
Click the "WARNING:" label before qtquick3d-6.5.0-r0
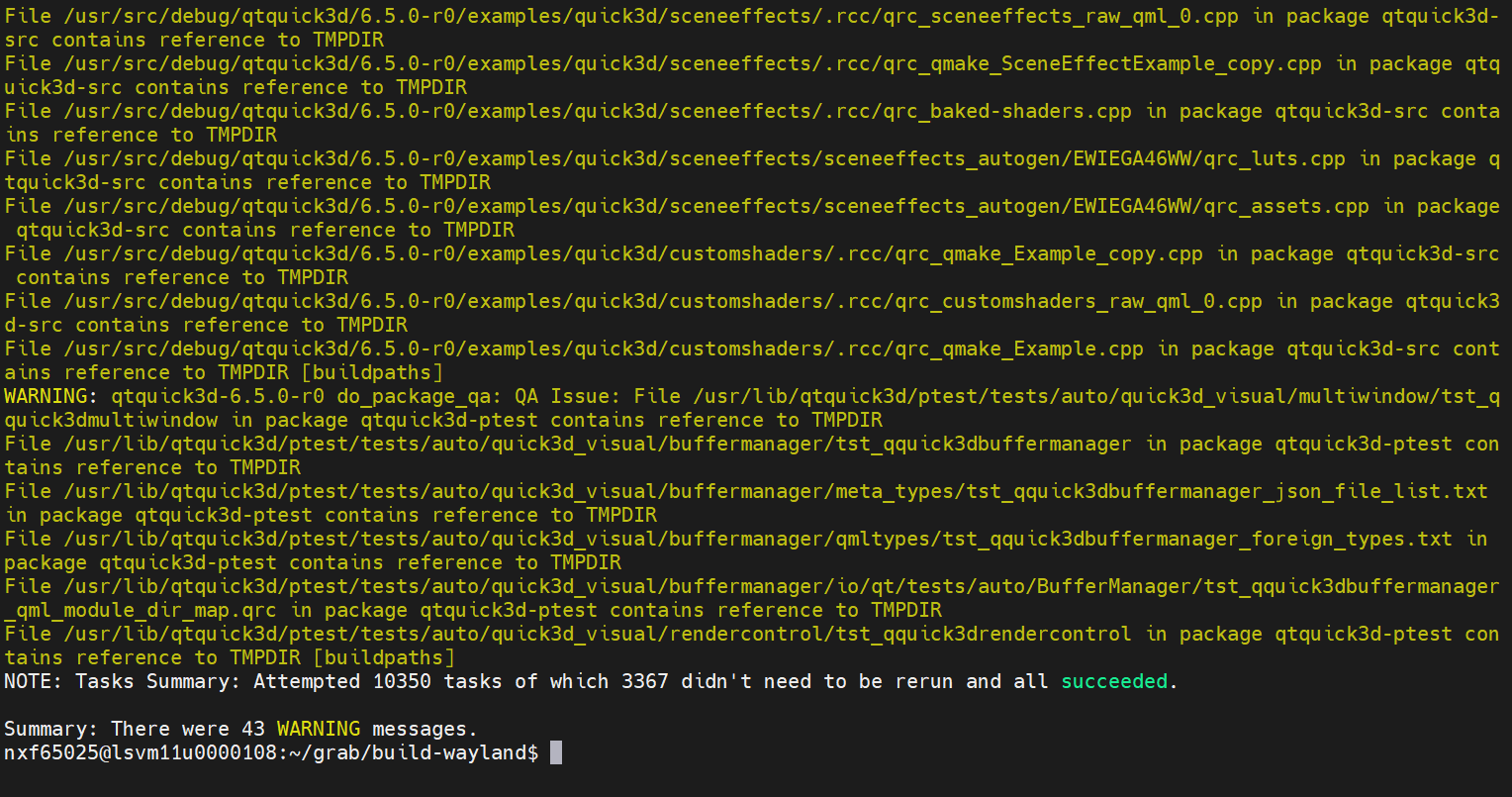[x=51, y=396]
